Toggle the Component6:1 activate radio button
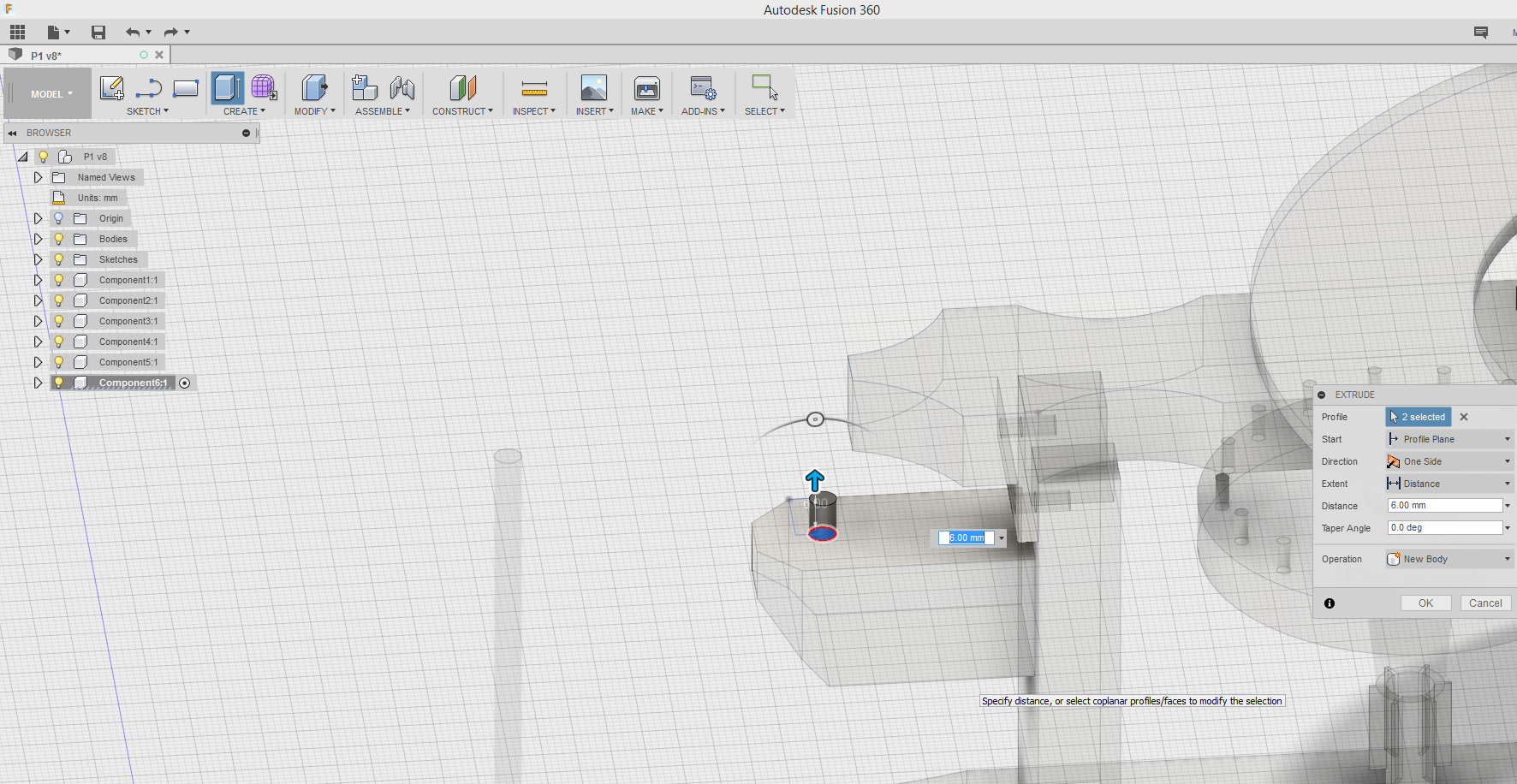The height and width of the screenshot is (784, 1517). [184, 383]
